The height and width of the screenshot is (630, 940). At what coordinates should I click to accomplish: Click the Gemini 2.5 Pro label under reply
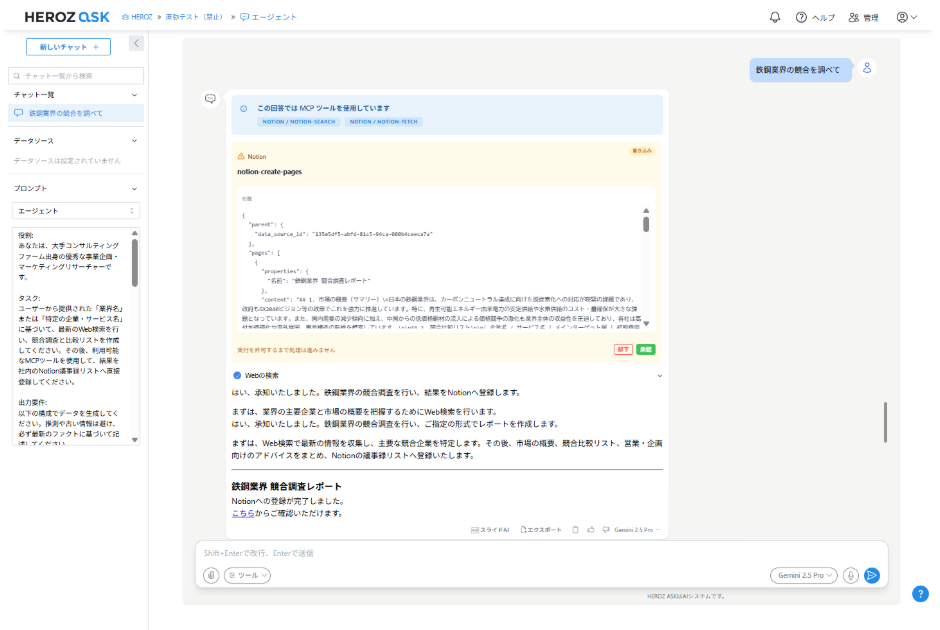click(633, 530)
